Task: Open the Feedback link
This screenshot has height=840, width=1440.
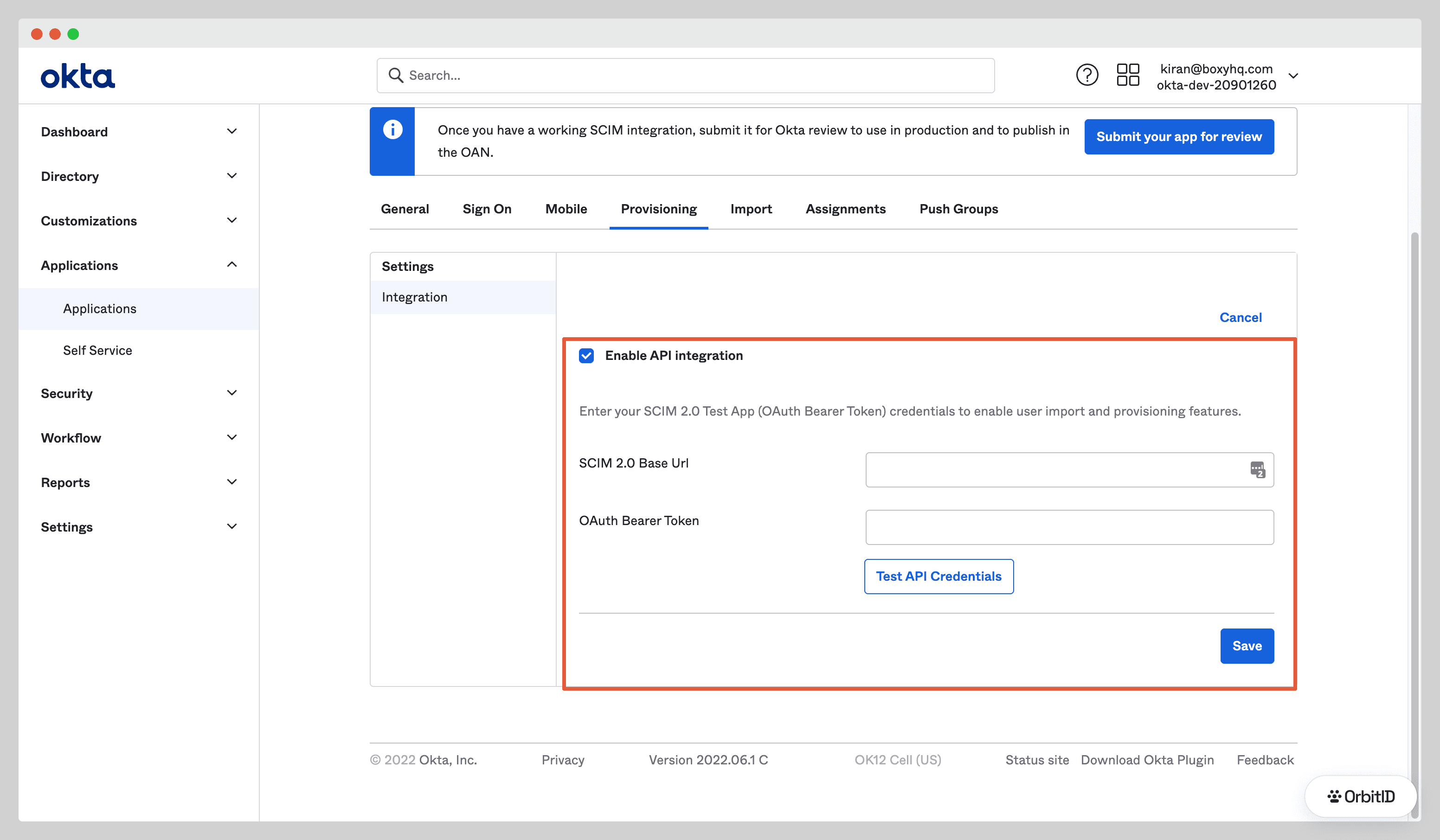Action: [1265, 760]
